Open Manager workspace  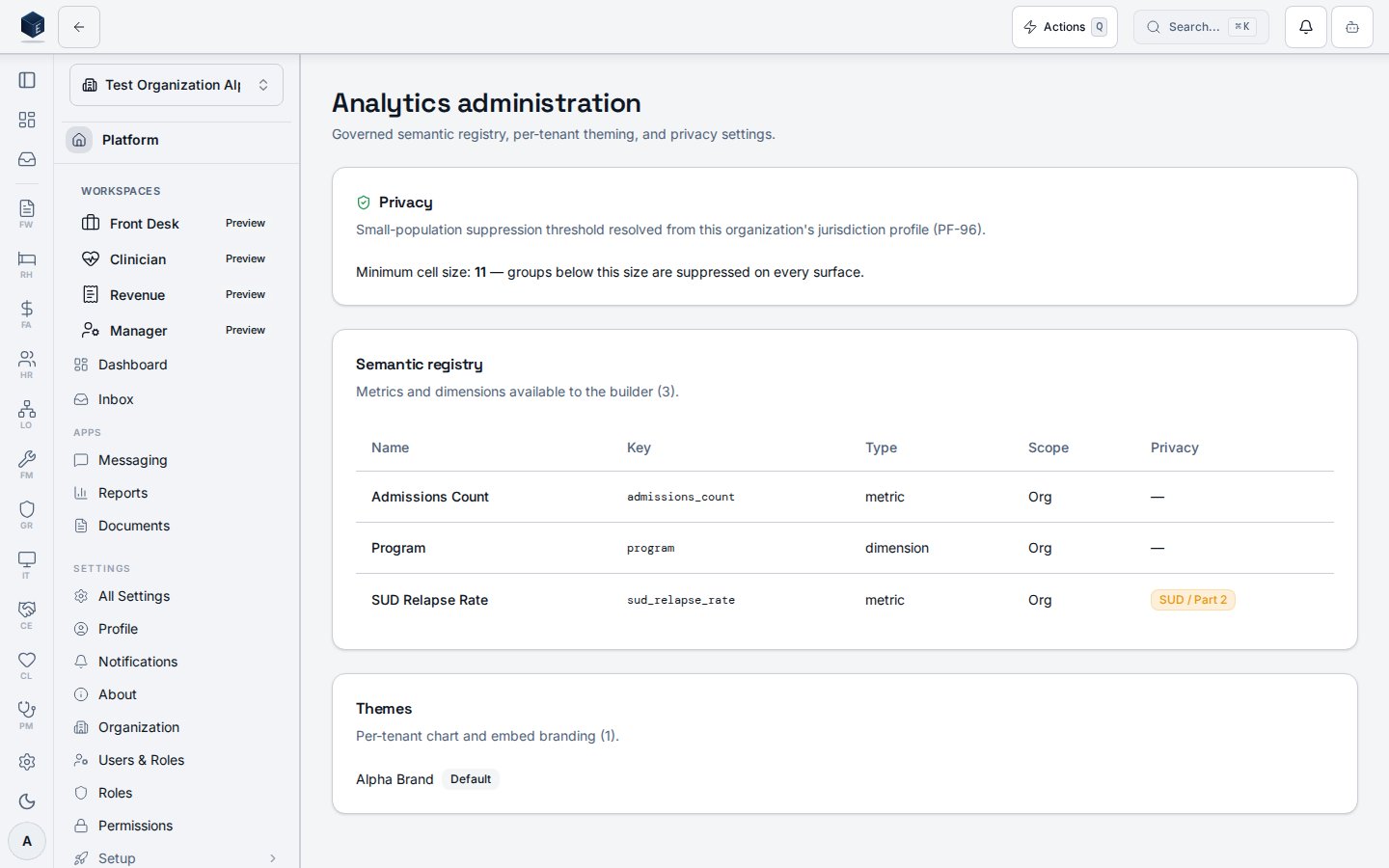[x=177, y=331]
